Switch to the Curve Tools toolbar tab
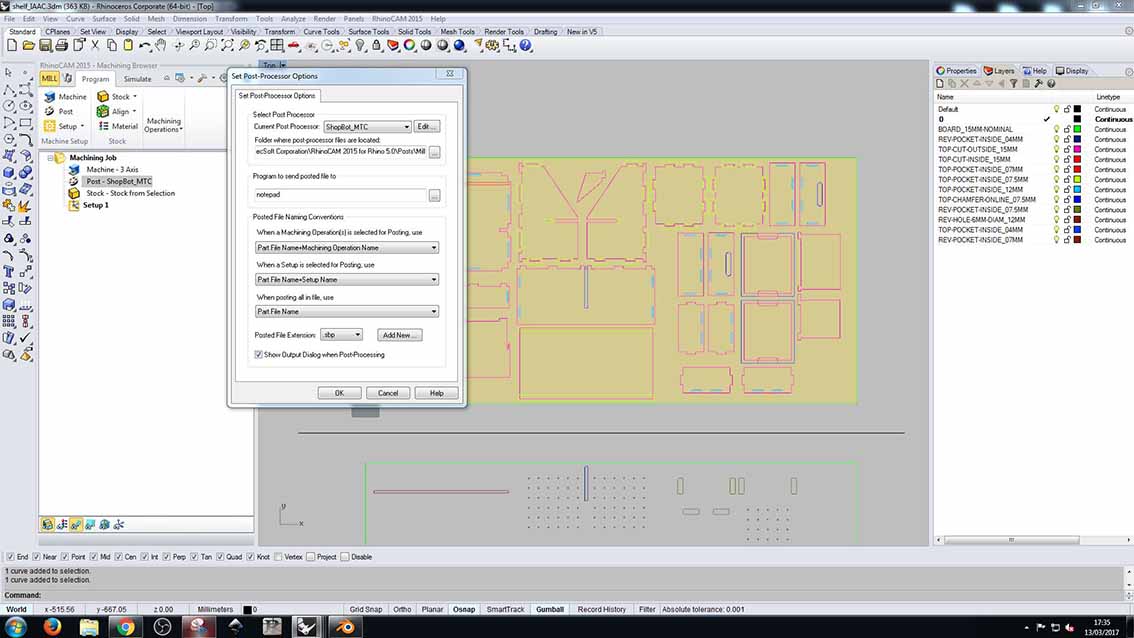This screenshot has width=1134, height=638. 321,32
